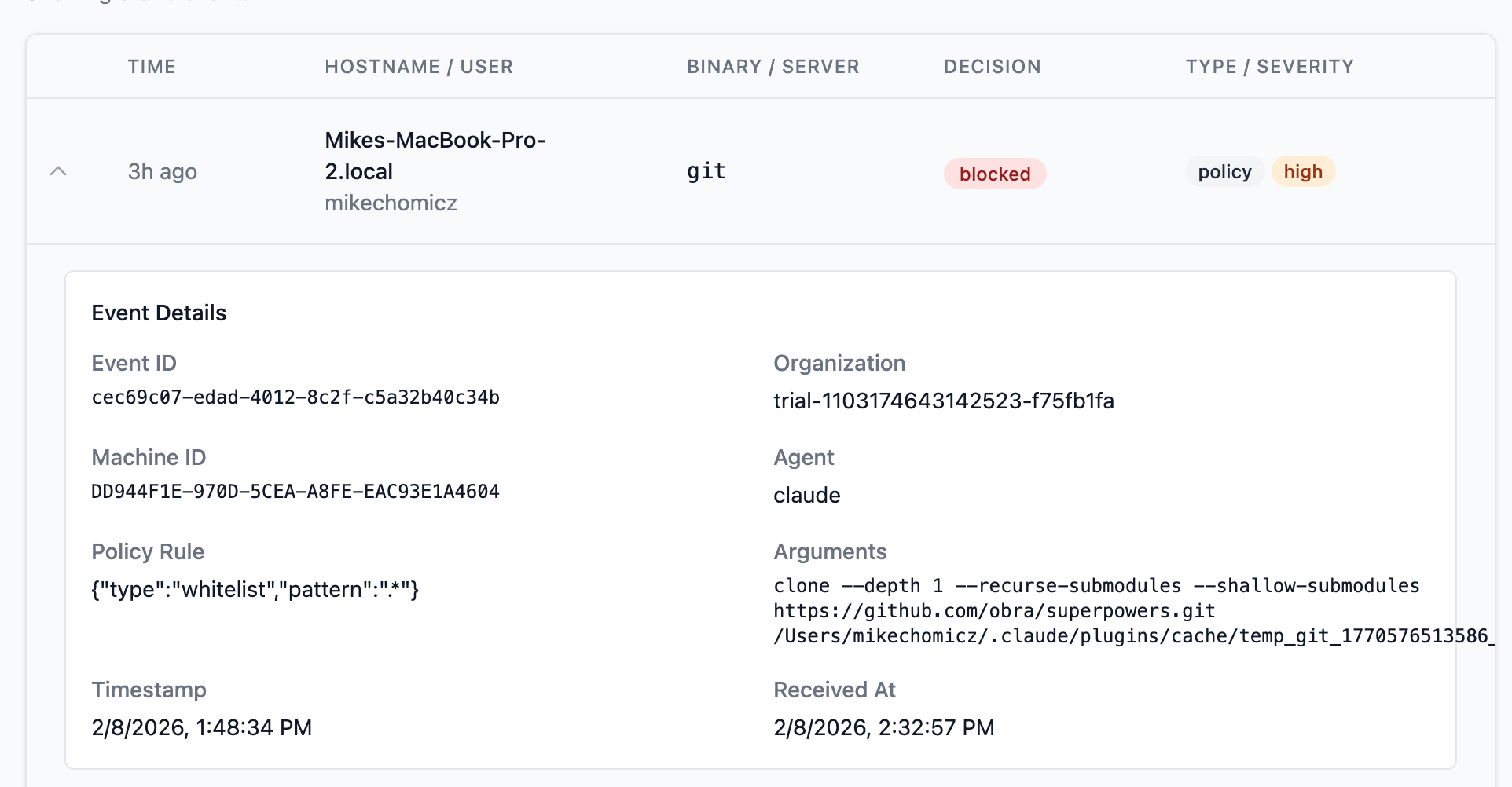Click the agent name claude
The width and height of the screenshot is (1512, 787).
(x=806, y=495)
